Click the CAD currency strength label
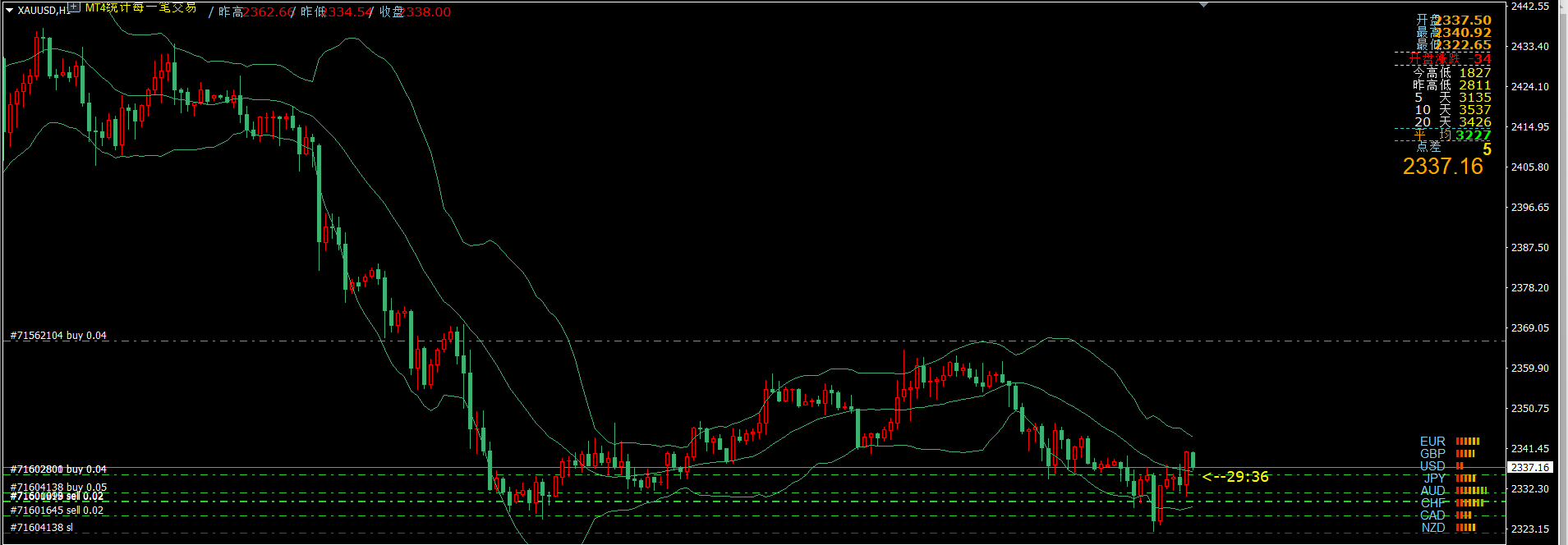 click(1433, 515)
